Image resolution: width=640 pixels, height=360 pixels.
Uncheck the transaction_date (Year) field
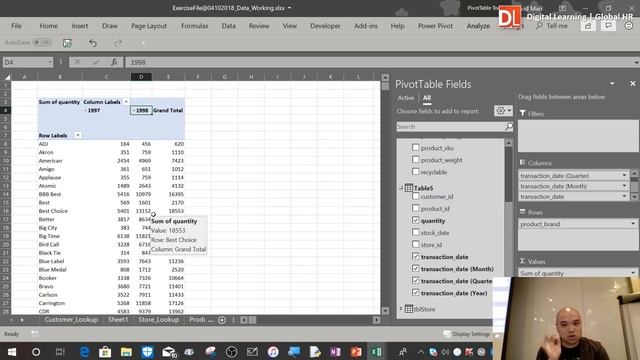coord(416,293)
